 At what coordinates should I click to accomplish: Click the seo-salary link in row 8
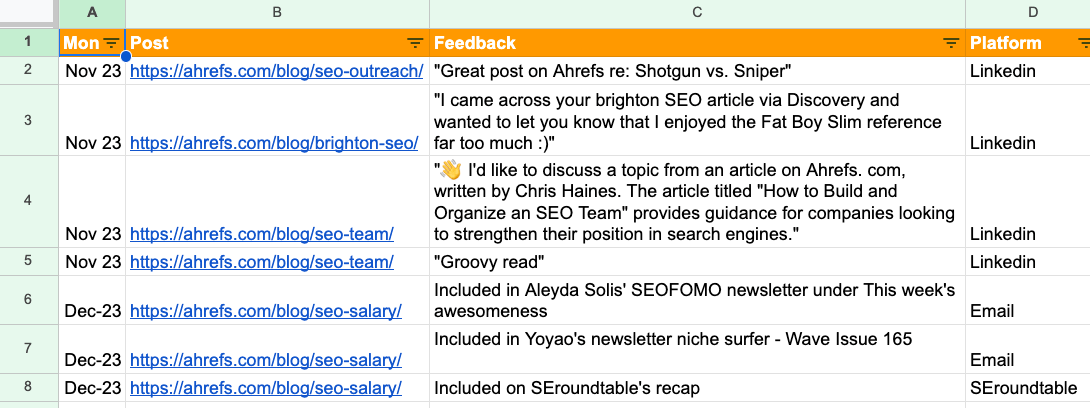pos(265,388)
